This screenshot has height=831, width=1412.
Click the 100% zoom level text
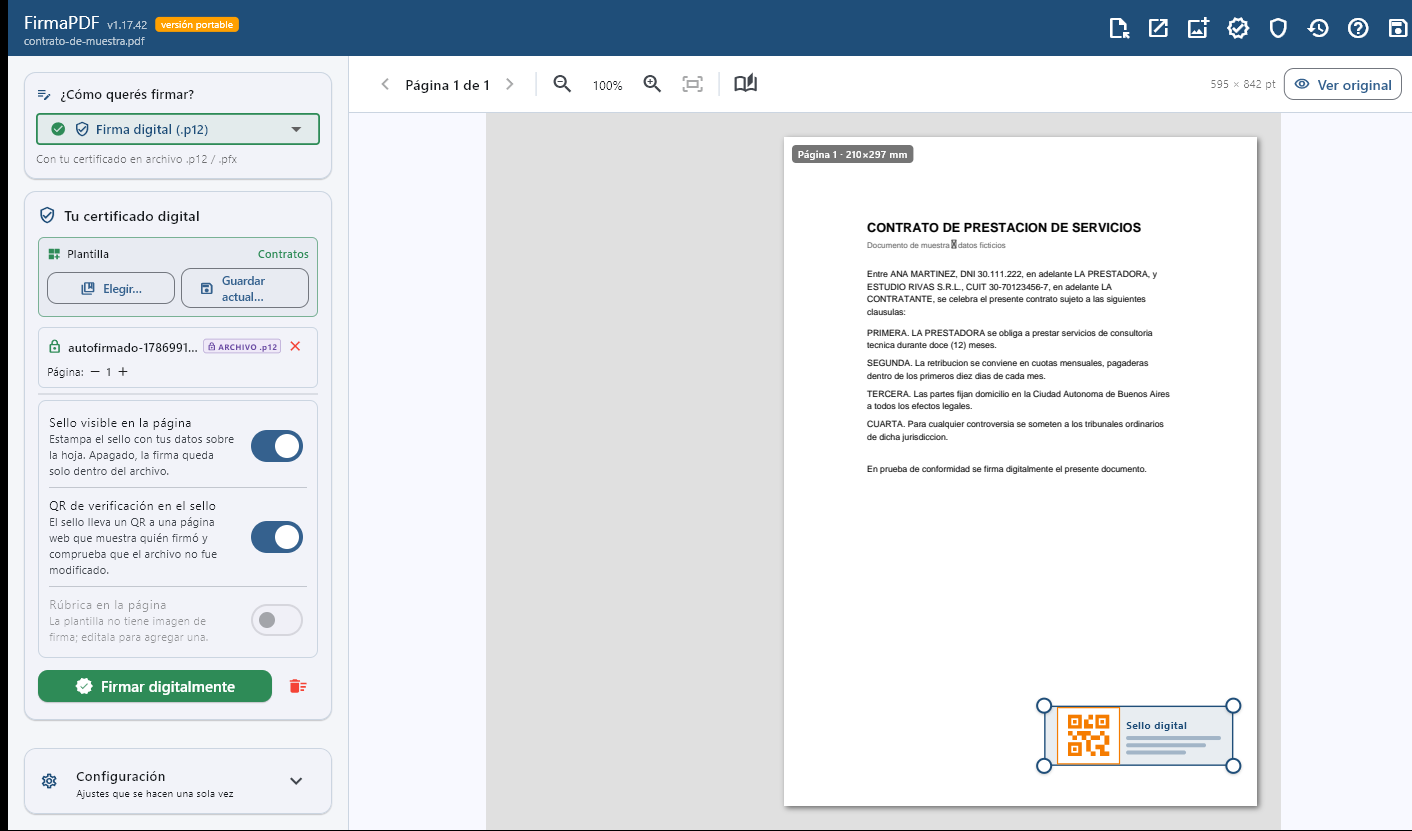(607, 86)
